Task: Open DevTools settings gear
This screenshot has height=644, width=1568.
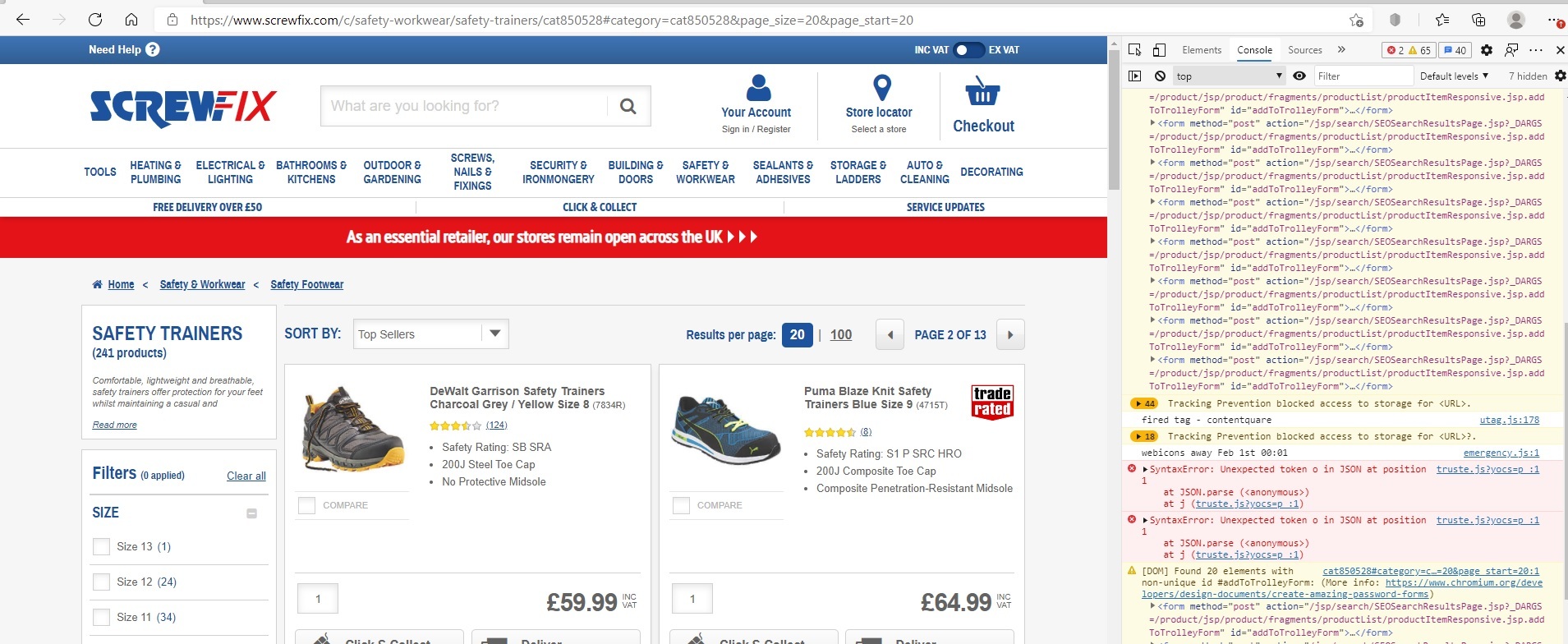Action: coord(1487,50)
